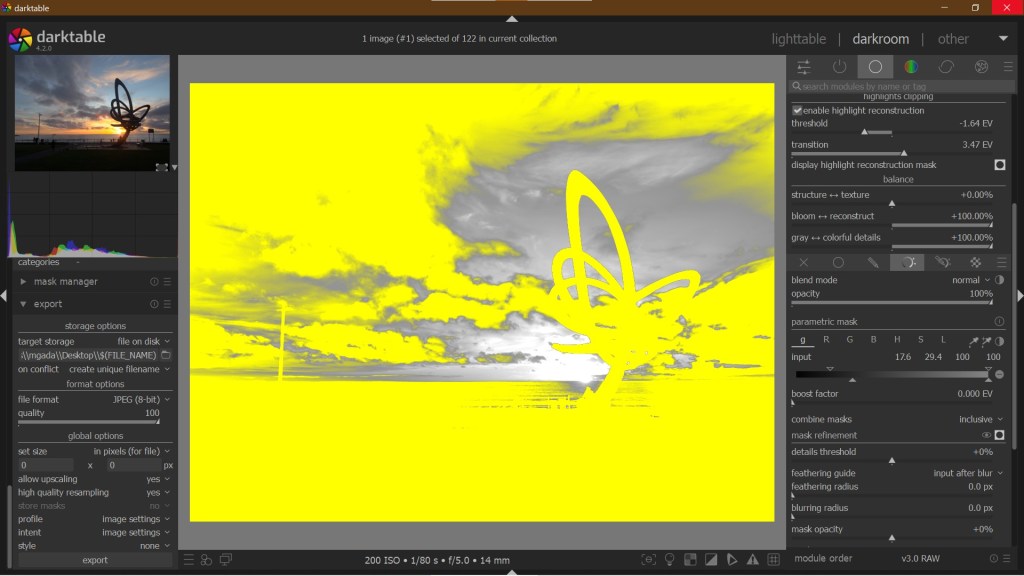This screenshot has width=1024, height=576.
Task: Expand the mask manager module
Action: pos(24,282)
